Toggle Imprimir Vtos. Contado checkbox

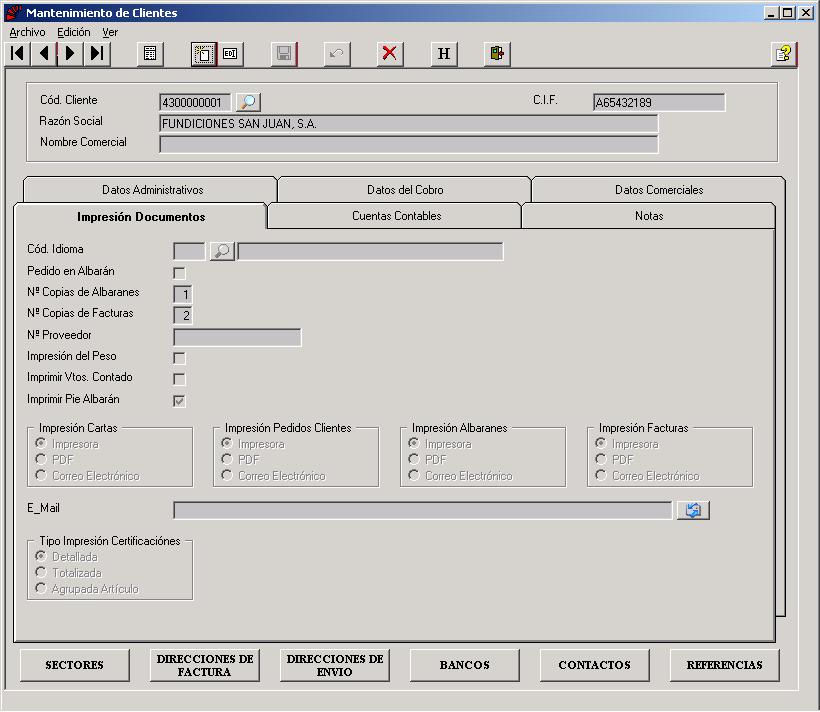click(179, 379)
